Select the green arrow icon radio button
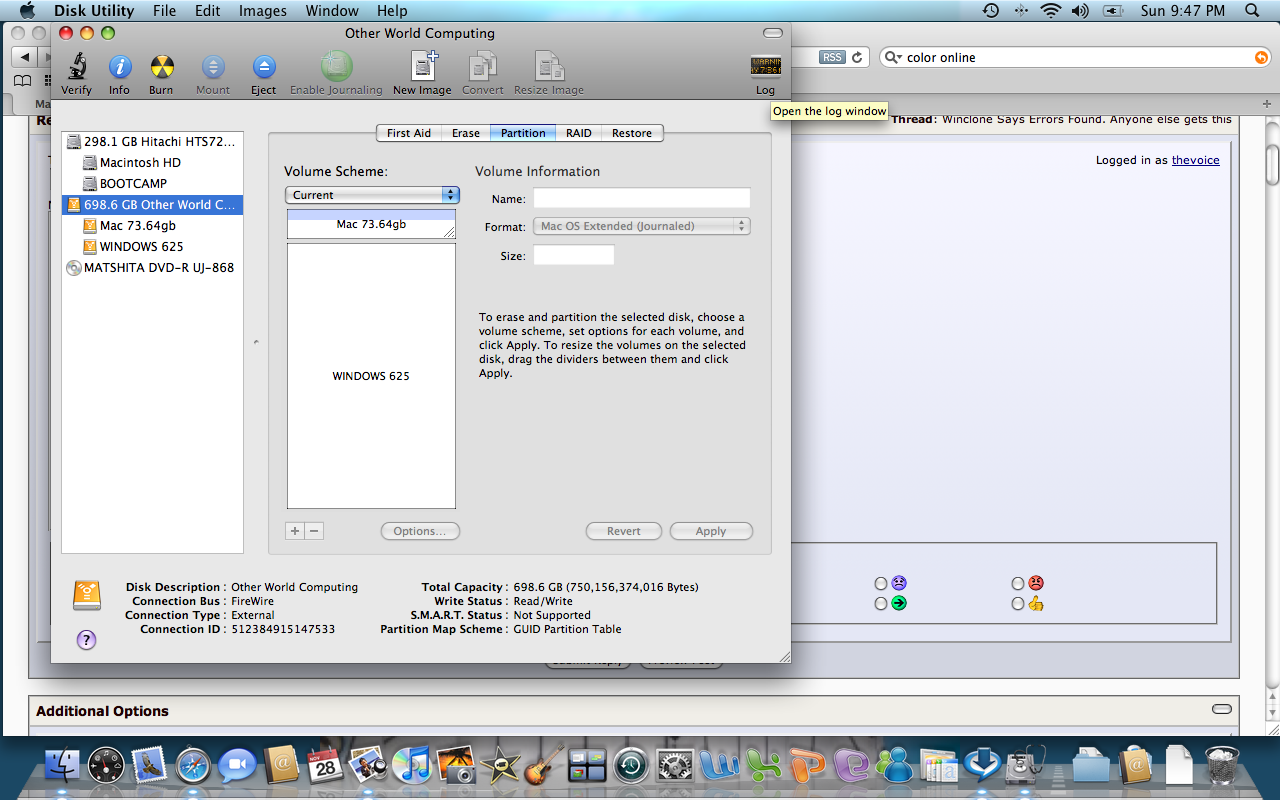Screen dimensions: 1280x800 point(880,604)
